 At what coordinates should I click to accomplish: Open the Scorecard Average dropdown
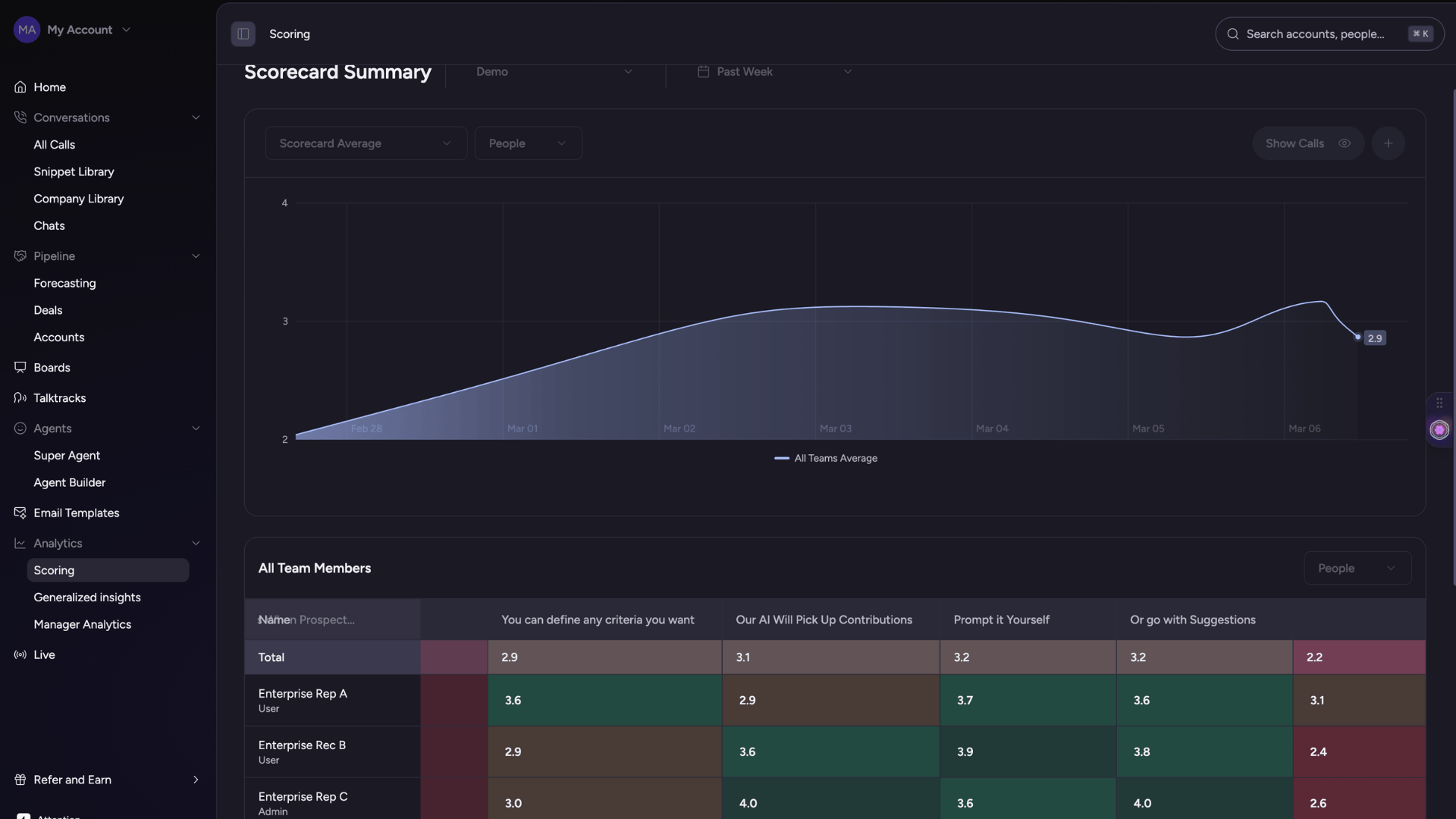coord(366,143)
